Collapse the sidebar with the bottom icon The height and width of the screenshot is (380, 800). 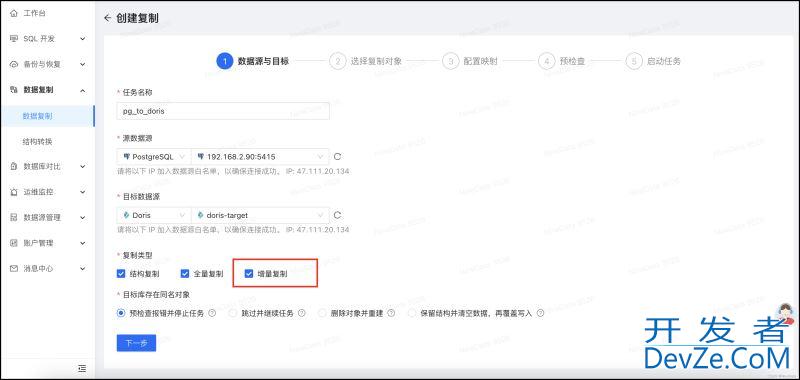82,368
